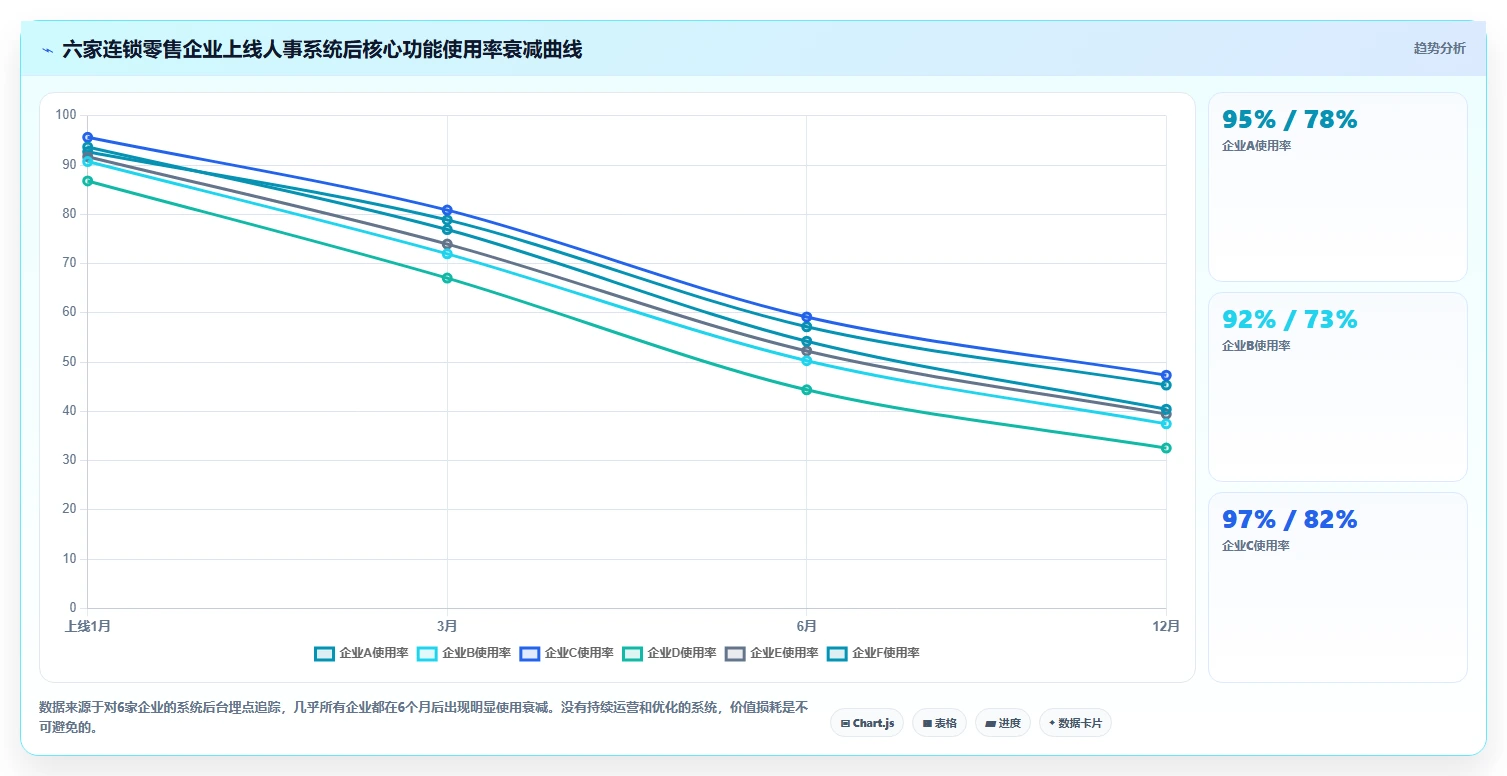1507x776 pixels.
Task: Toggle the 企业E使用率 legend entry
Action: tap(772, 653)
